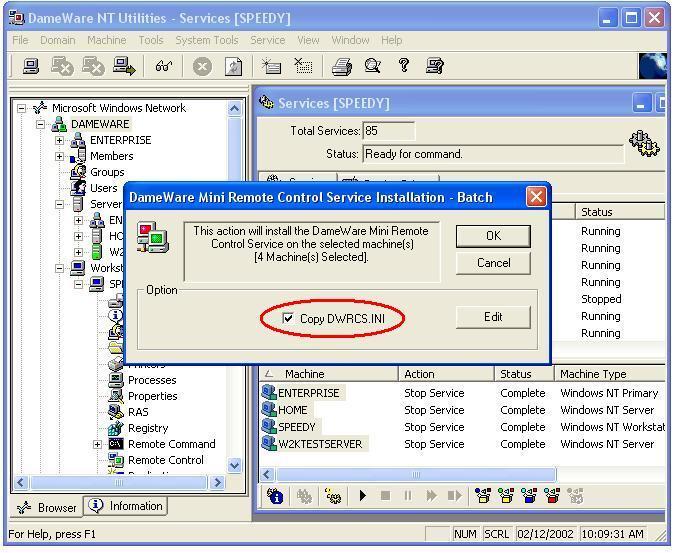Select Groups in the tree
678x553 pixels.
107,172
